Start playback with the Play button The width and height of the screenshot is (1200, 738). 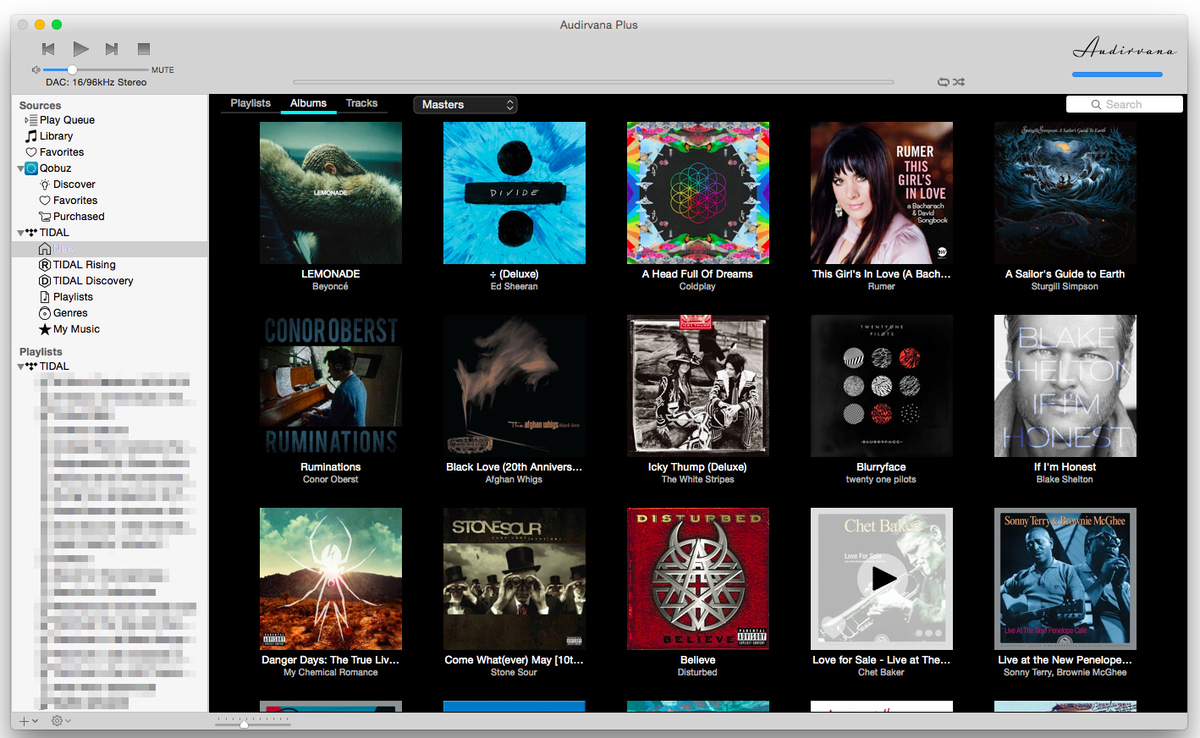pos(81,48)
